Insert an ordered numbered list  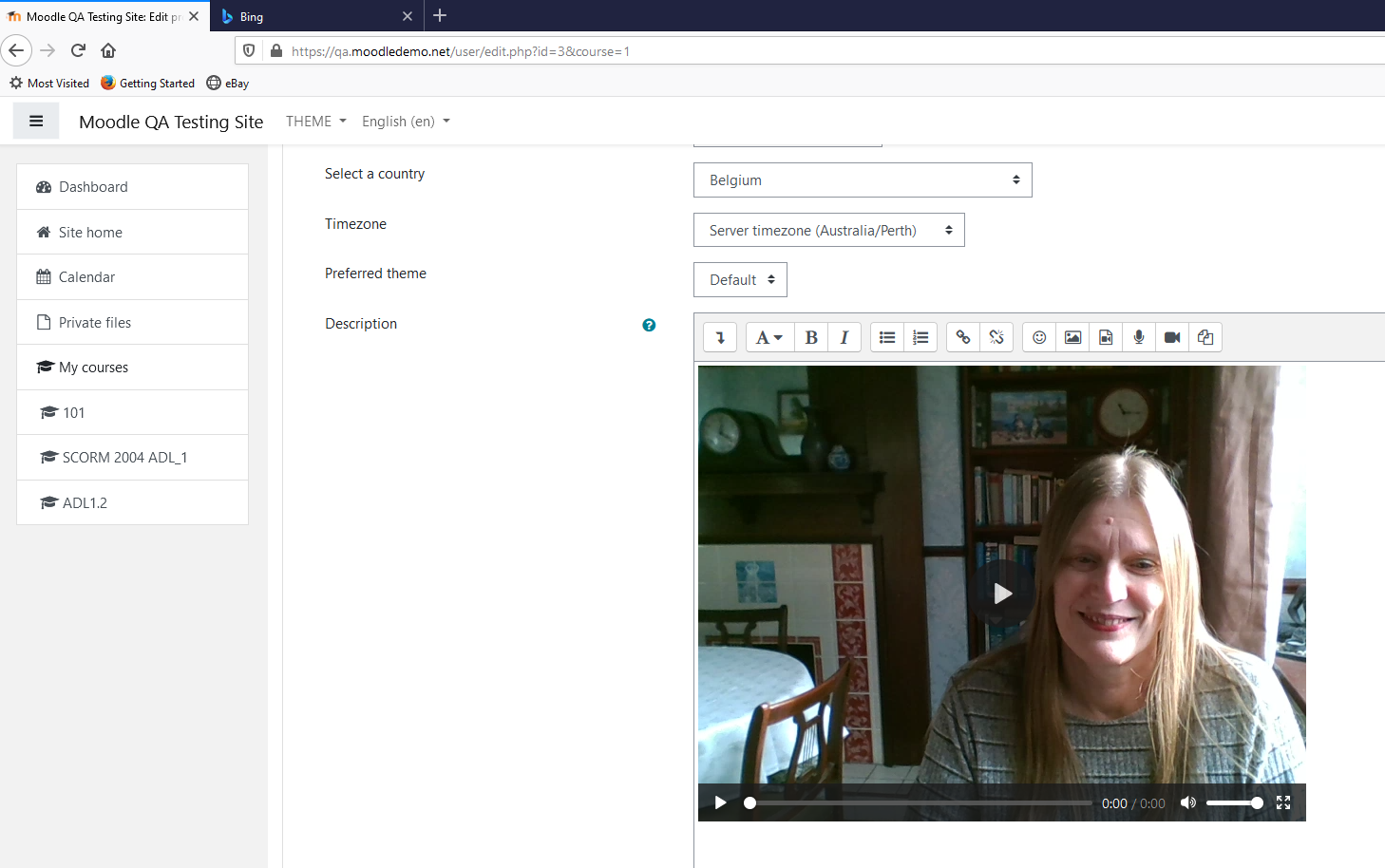point(920,337)
